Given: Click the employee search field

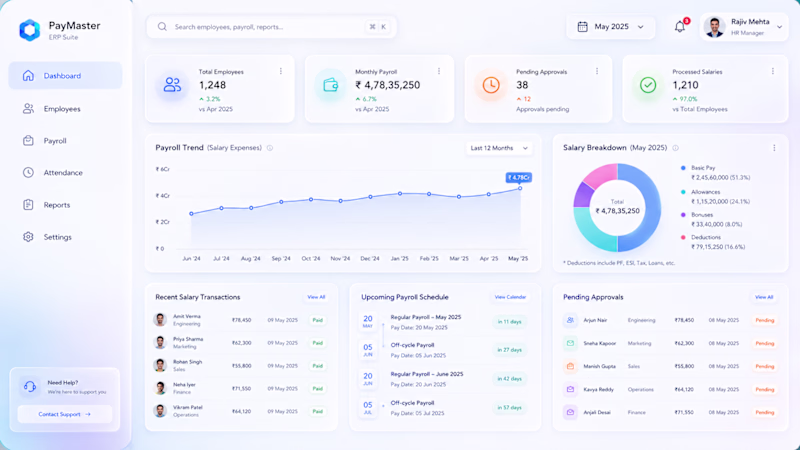Looking at the screenshot, I should point(271,27).
